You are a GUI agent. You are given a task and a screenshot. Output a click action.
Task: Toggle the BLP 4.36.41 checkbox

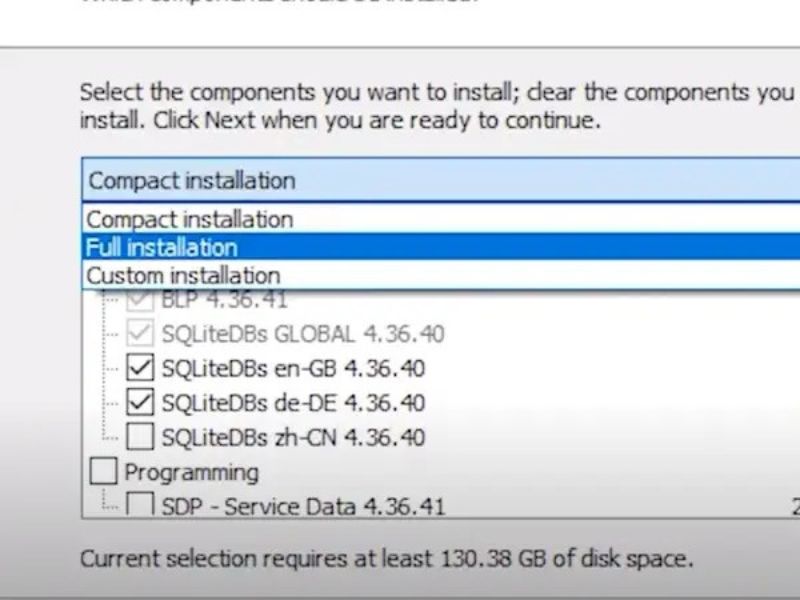click(141, 300)
